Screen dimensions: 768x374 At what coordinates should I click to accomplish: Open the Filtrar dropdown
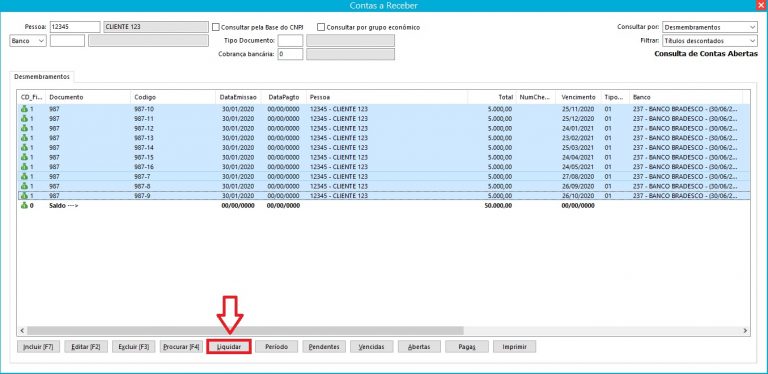pyautogui.click(x=710, y=41)
